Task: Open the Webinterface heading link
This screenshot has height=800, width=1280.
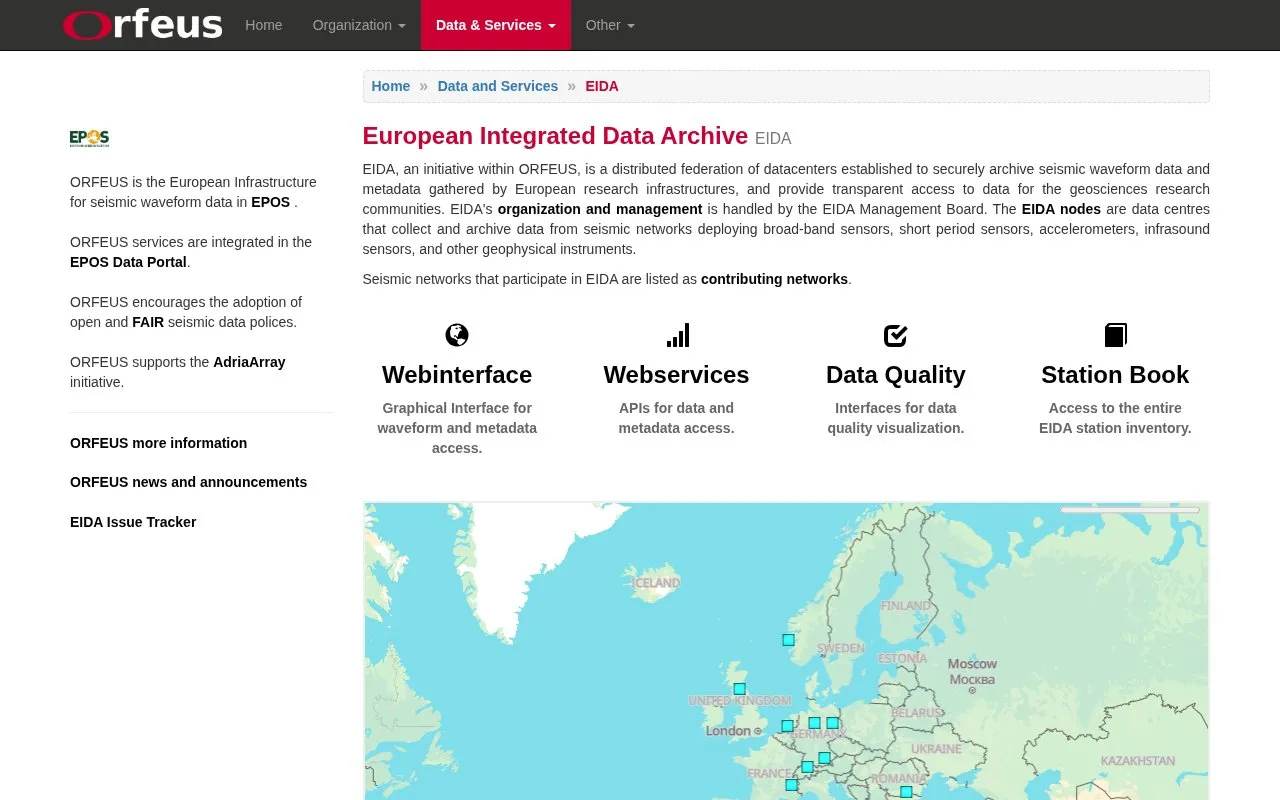Action: [x=457, y=375]
